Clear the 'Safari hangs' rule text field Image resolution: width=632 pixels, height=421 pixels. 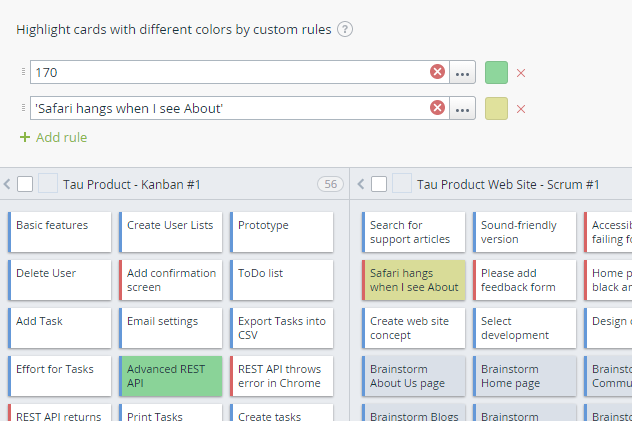437,108
